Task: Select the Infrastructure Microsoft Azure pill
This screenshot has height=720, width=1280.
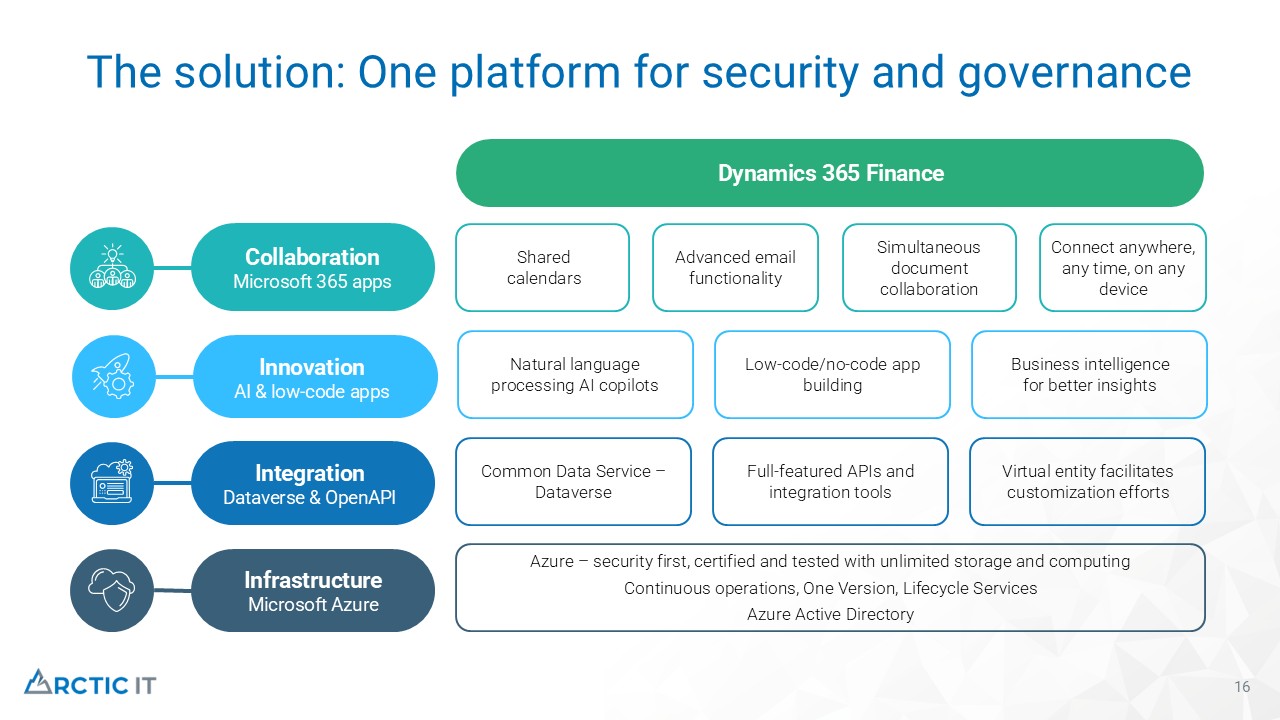Action: pos(312,590)
